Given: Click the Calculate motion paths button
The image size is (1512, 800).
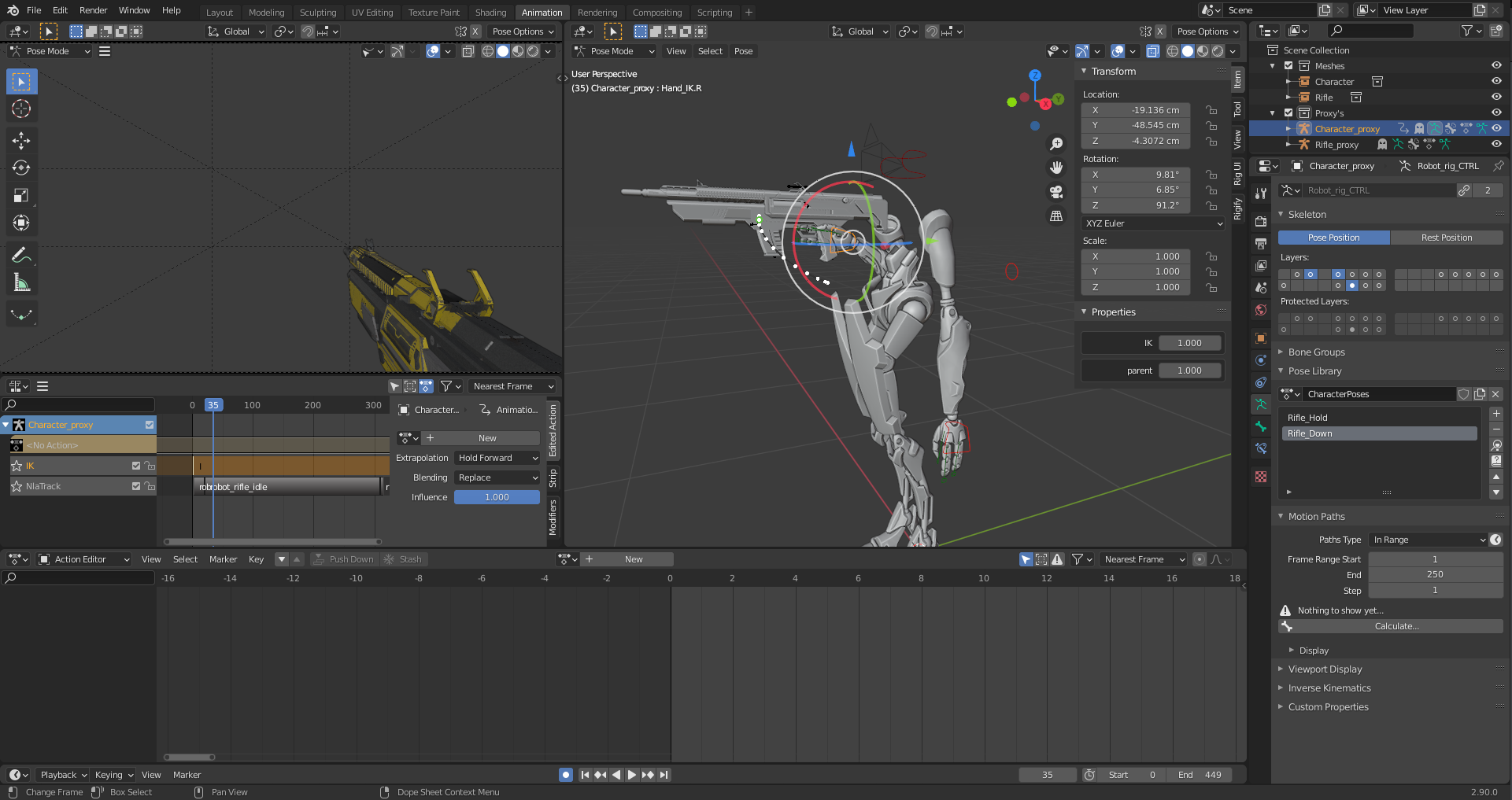Looking at the screenshot, I should [x=1396, y=626].
